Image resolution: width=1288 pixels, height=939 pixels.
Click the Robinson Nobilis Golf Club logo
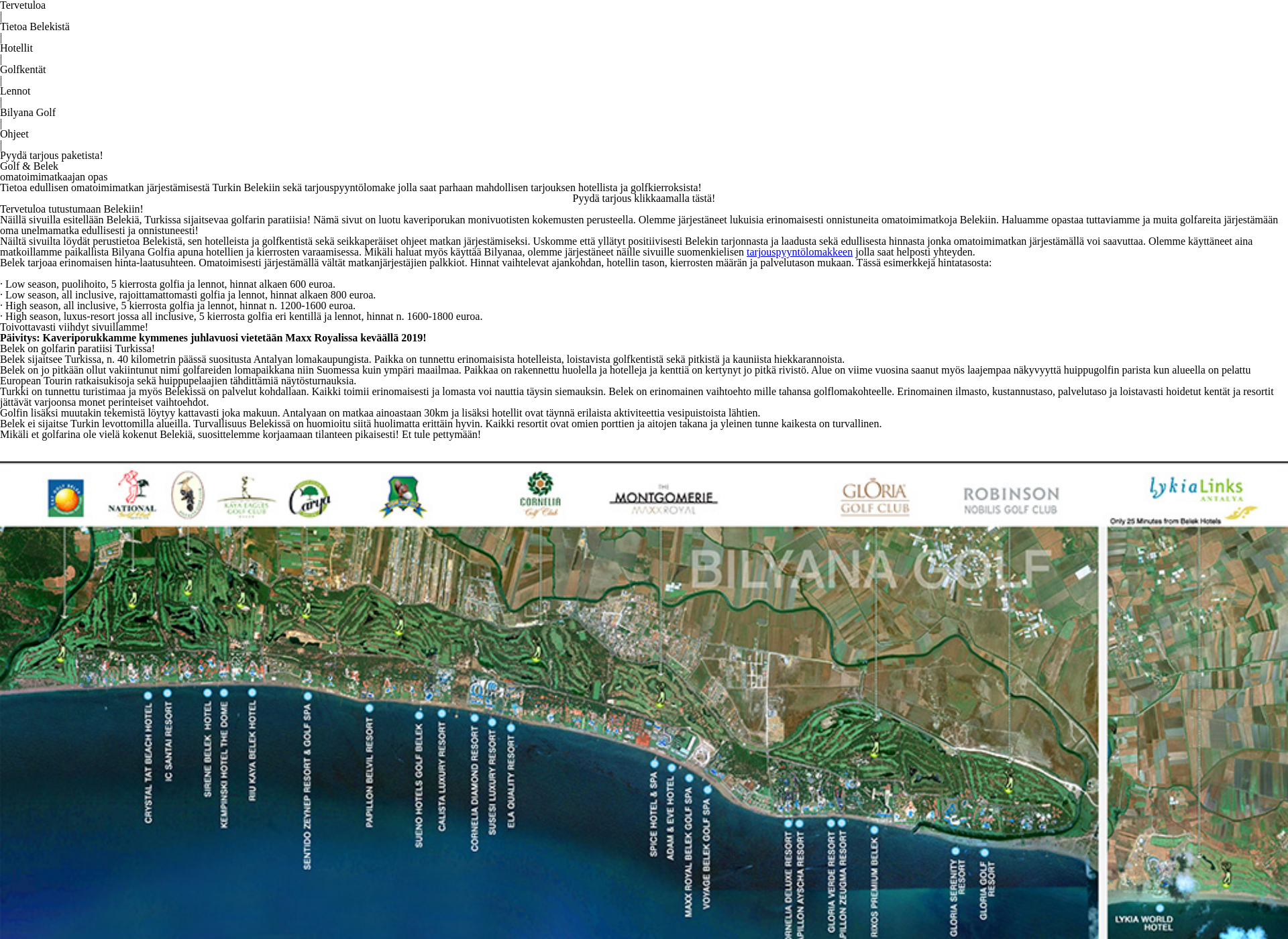tap(1011, 501)
